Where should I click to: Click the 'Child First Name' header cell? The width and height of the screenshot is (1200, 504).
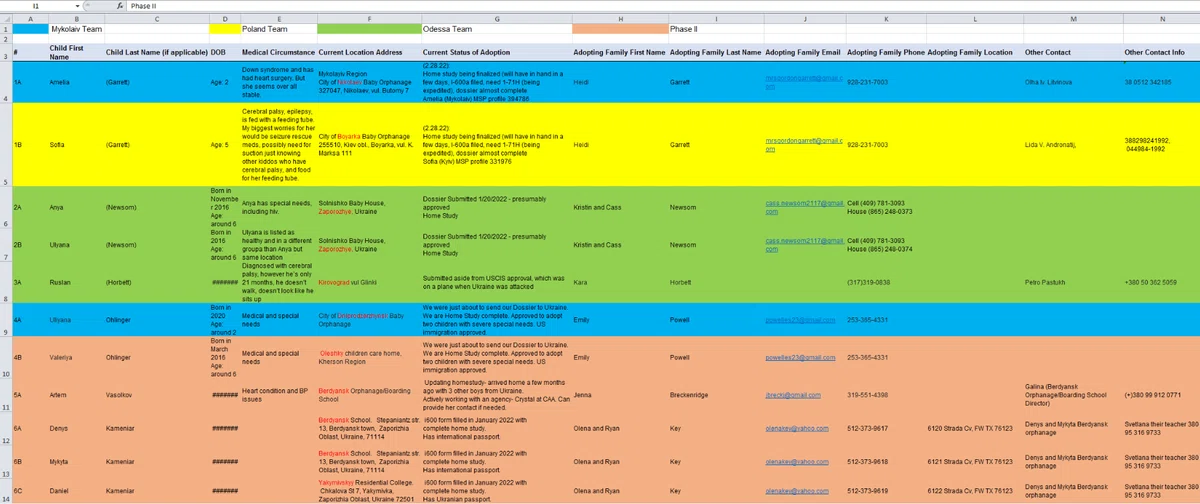click(75, 51)
